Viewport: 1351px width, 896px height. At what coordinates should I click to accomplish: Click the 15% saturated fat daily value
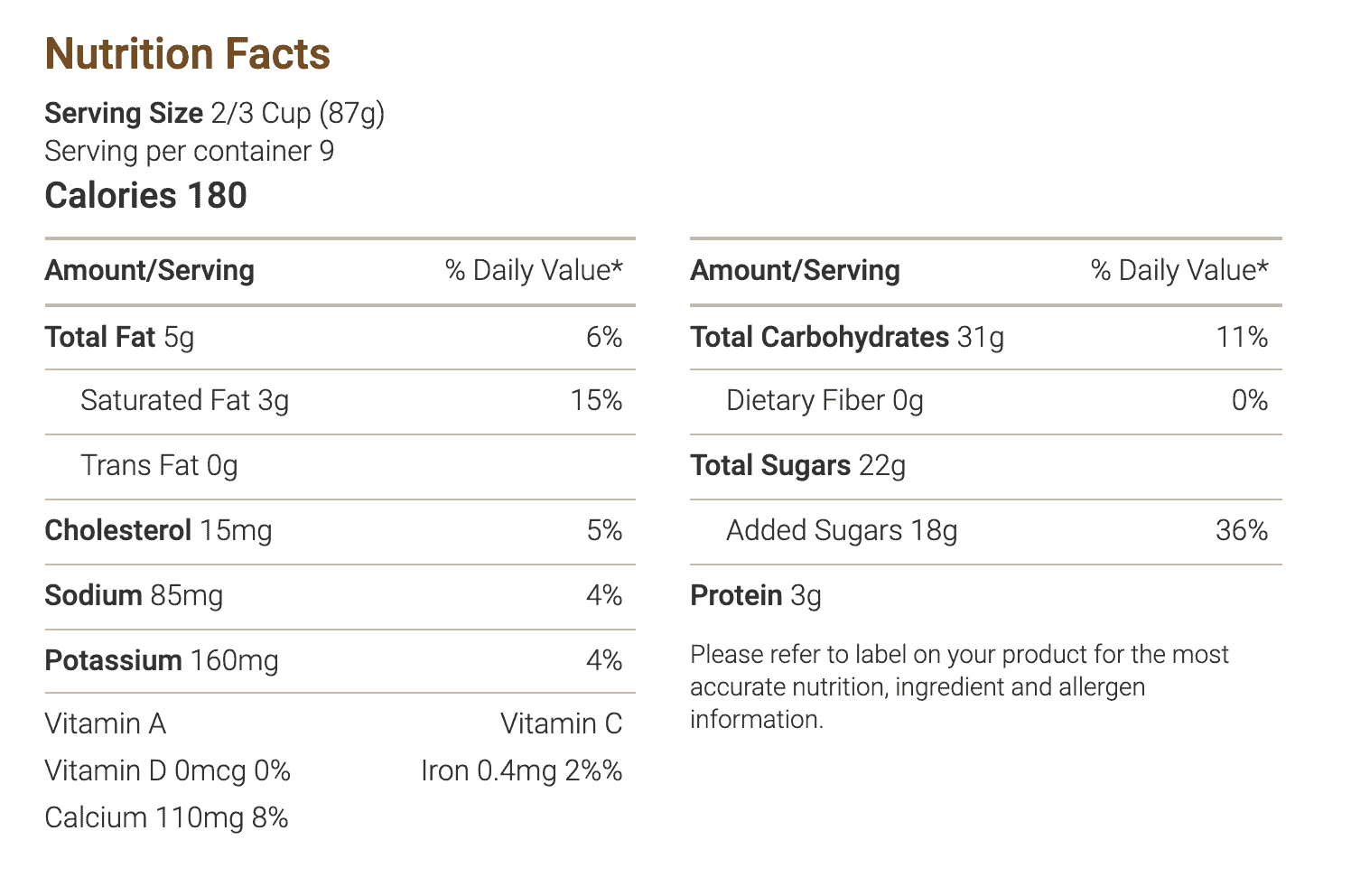click(x=596, y=401)
